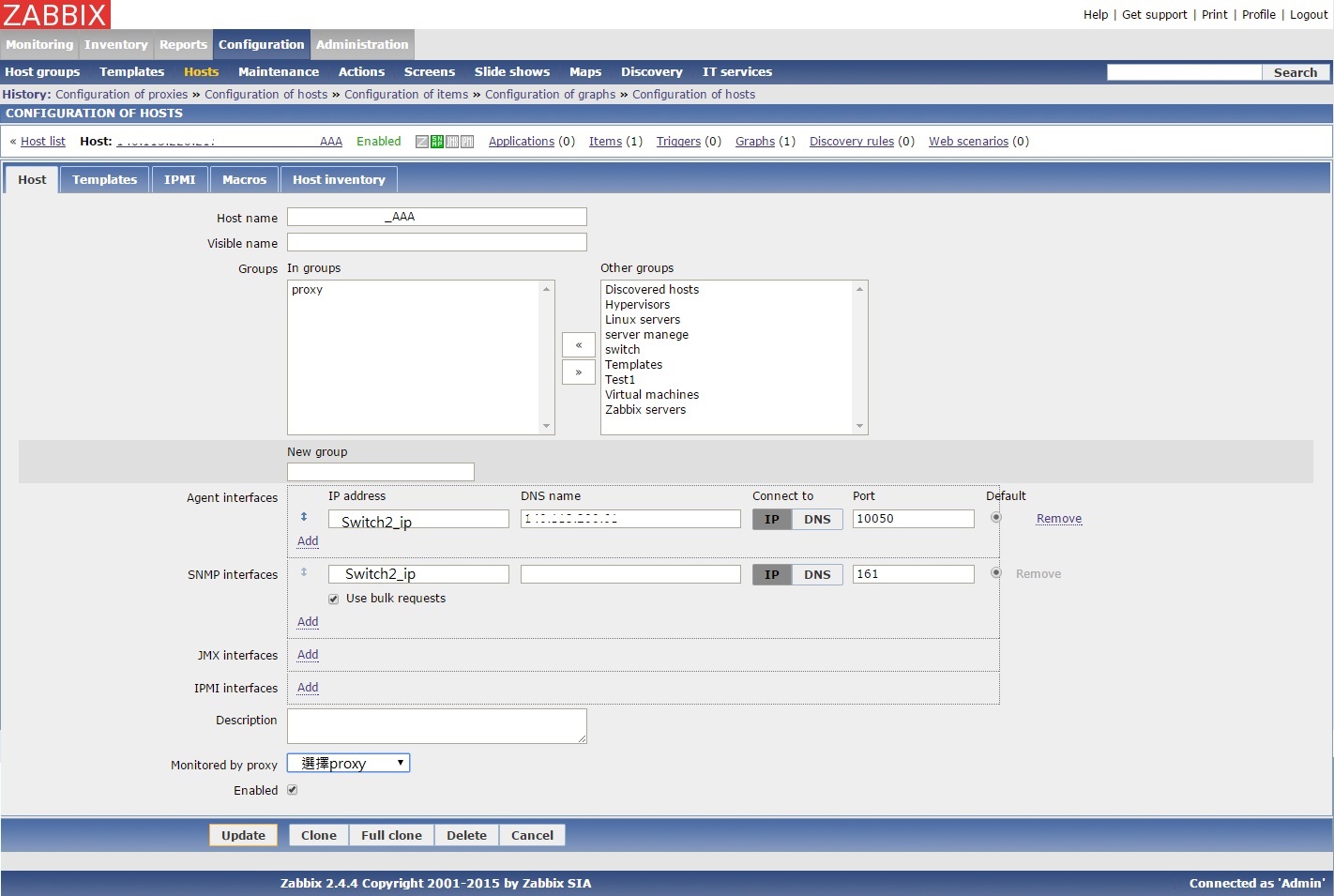Click the Zabbix agent availability icon

(x=422, y=142)
